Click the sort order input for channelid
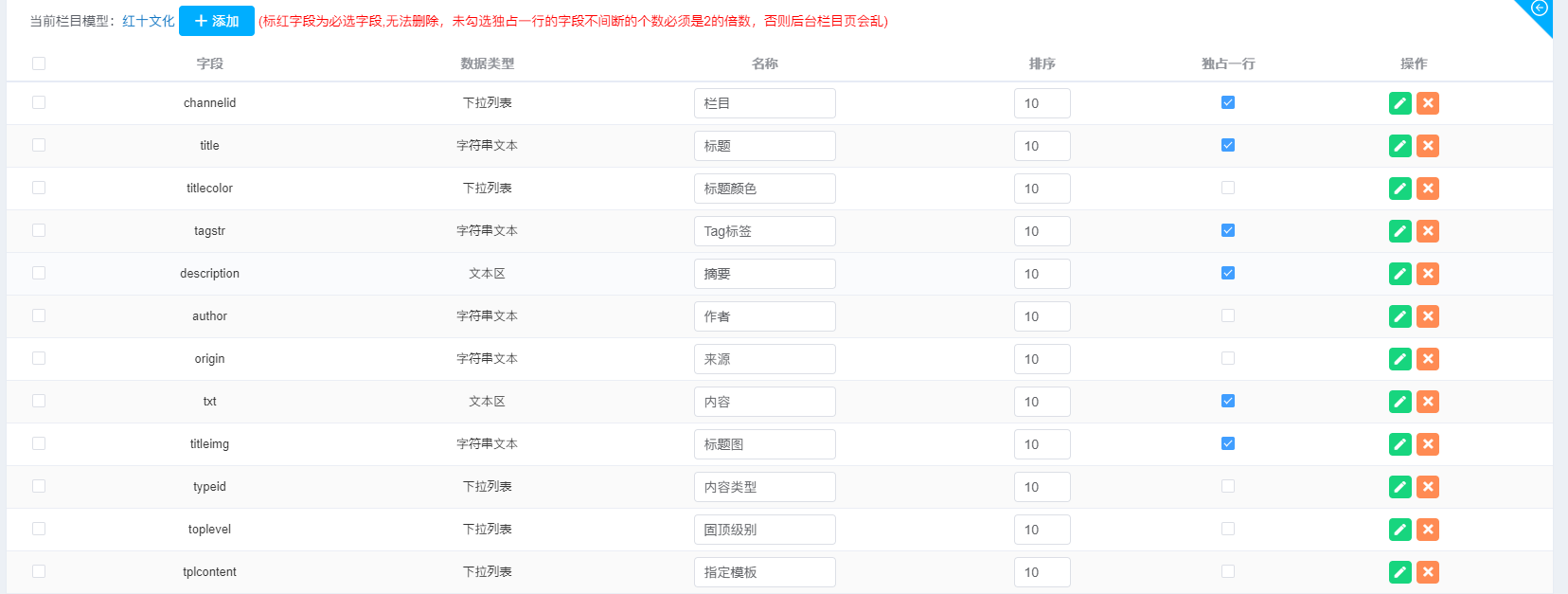The width and height of the screenshot is (1568, 594). (x=1042, y=103)
